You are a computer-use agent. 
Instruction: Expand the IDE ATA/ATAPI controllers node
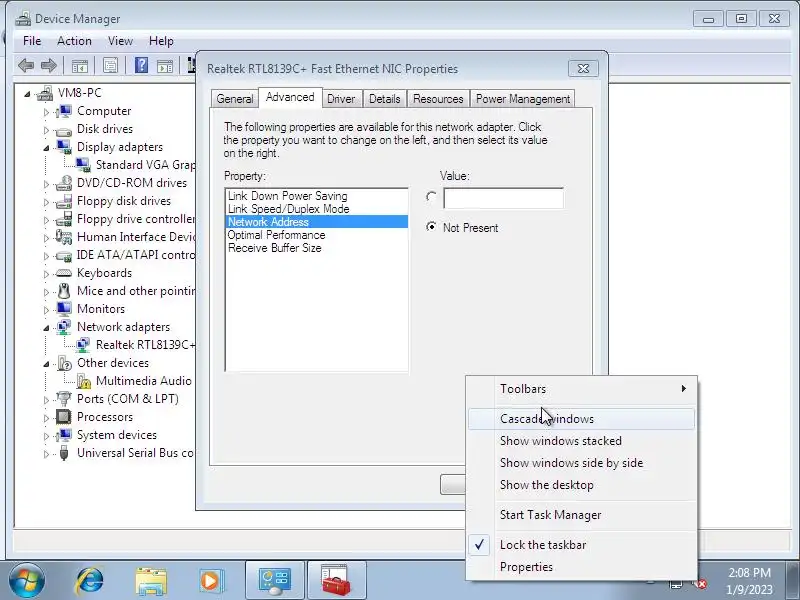[46, 256]
